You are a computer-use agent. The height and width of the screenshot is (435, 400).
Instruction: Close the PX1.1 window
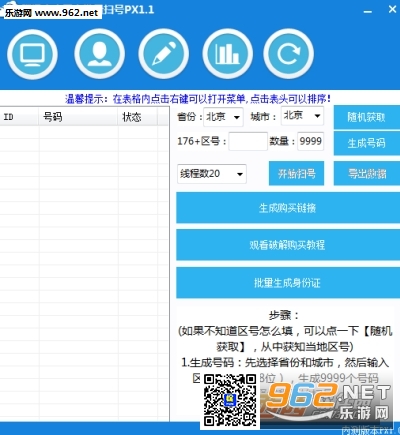pyautogui.click(x=392, y=9)
